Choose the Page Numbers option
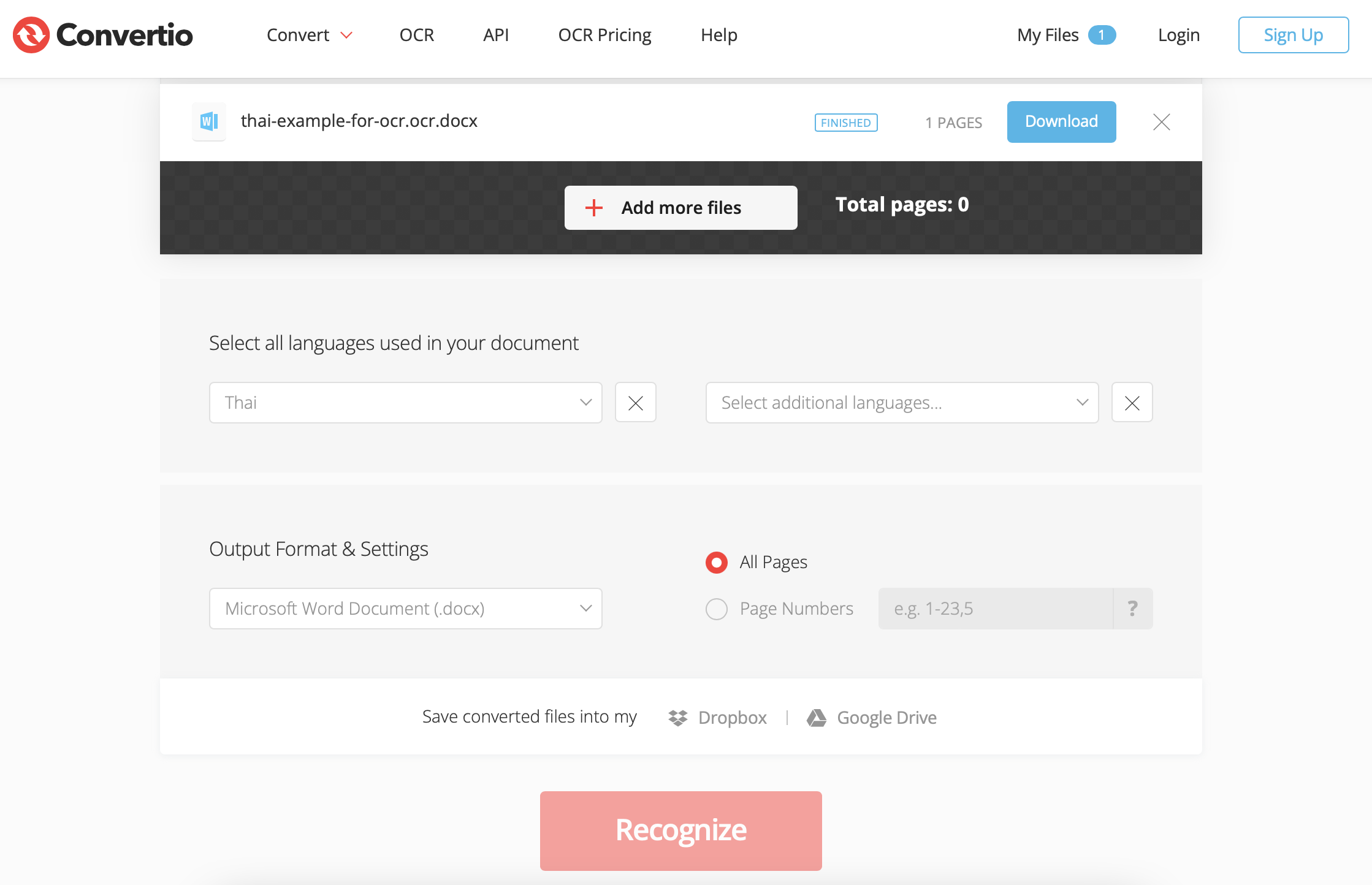1372x885 pixels. coord(716,609)
